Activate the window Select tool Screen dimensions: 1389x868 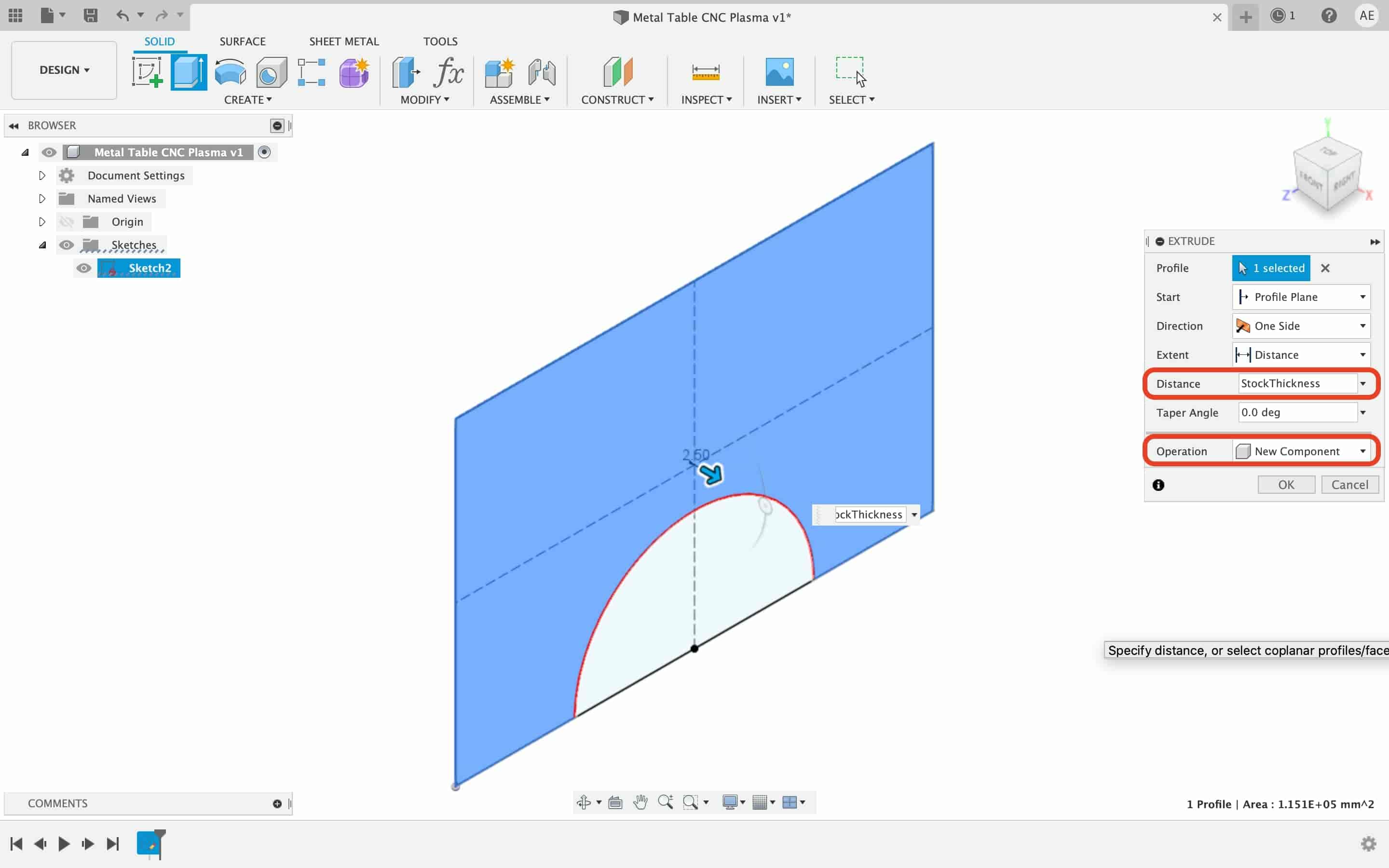coord(851,72)
